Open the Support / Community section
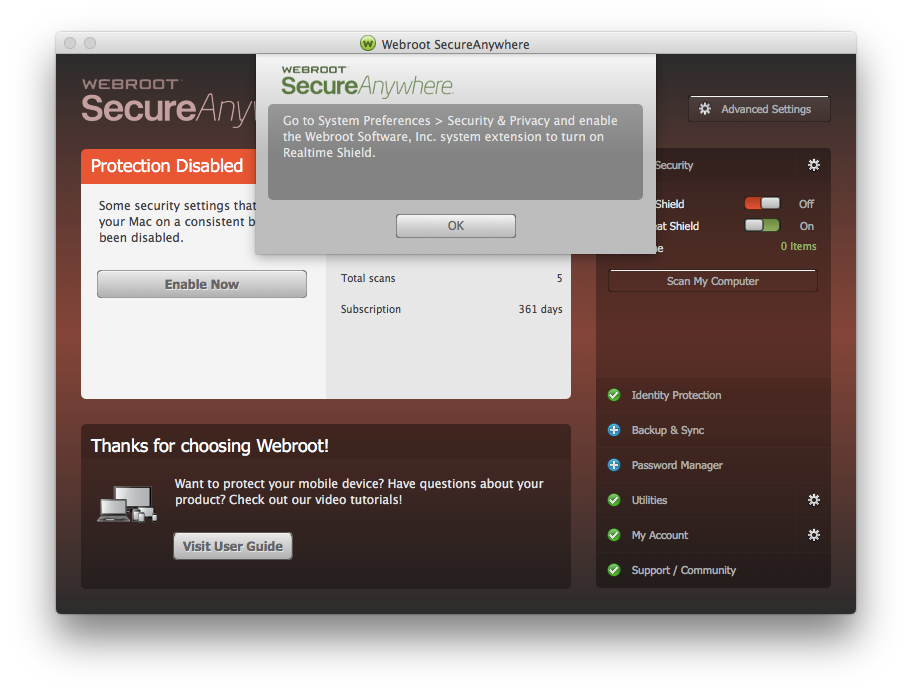The width and height of the screenshot is (912, 694). tap(713, 570)
